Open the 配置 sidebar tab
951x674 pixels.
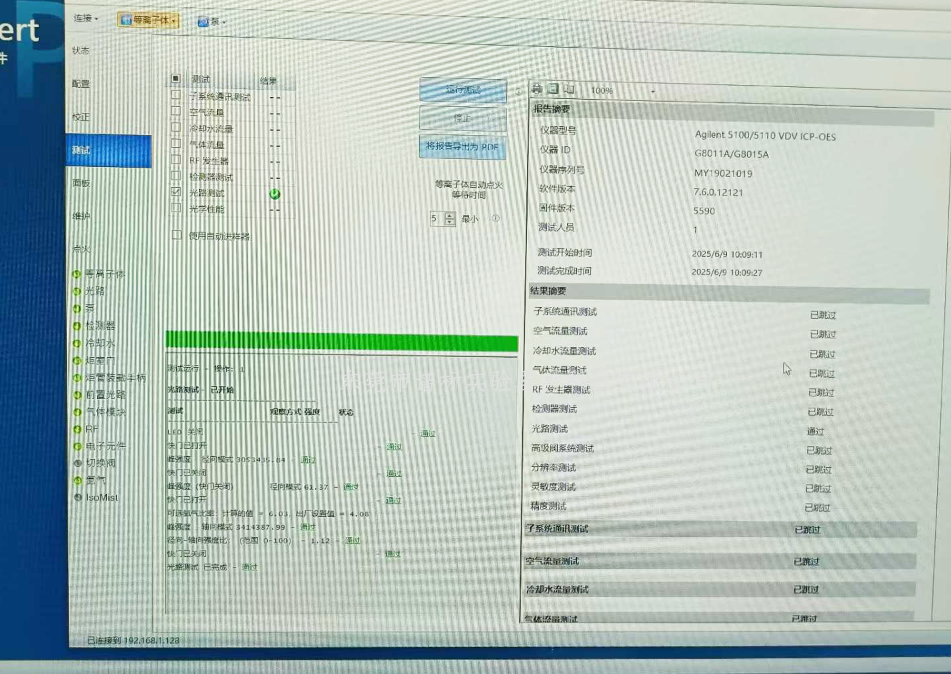pyautogui.click(x=81, y=84)
